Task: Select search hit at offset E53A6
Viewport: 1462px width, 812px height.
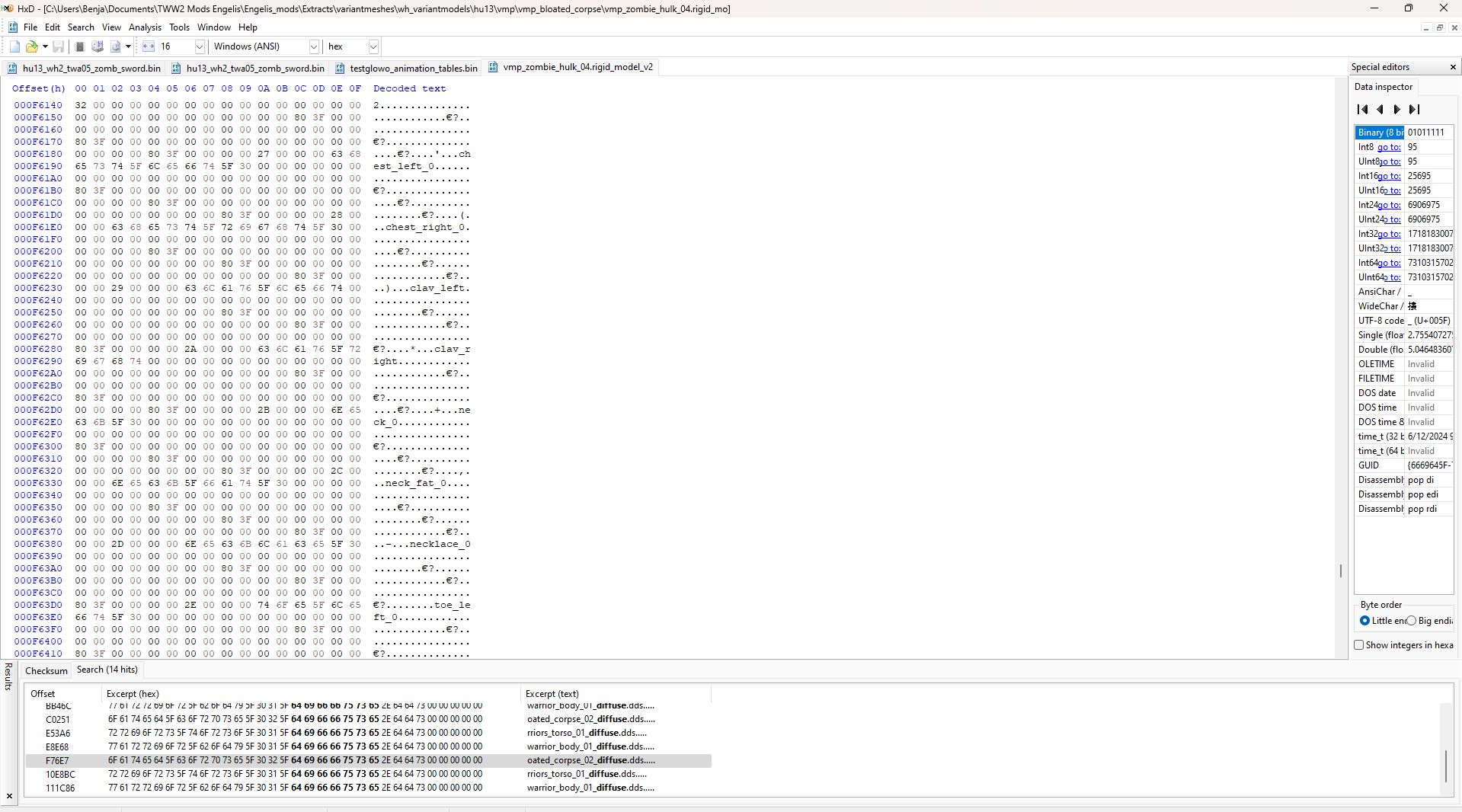Action: click(368, 733)
